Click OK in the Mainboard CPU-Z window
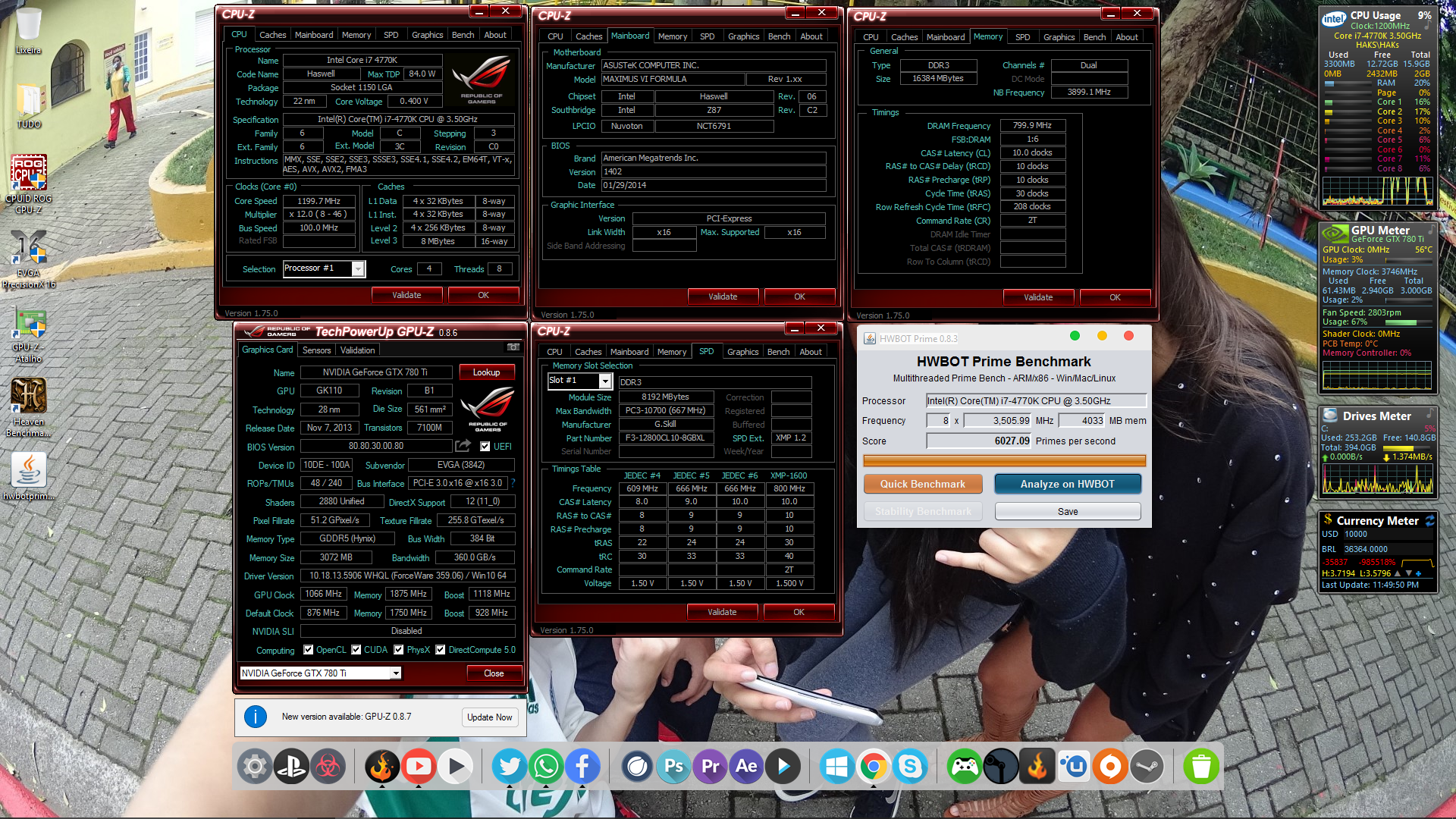The width and height of the screenshot is (1456, 819). tap(800, 297)
